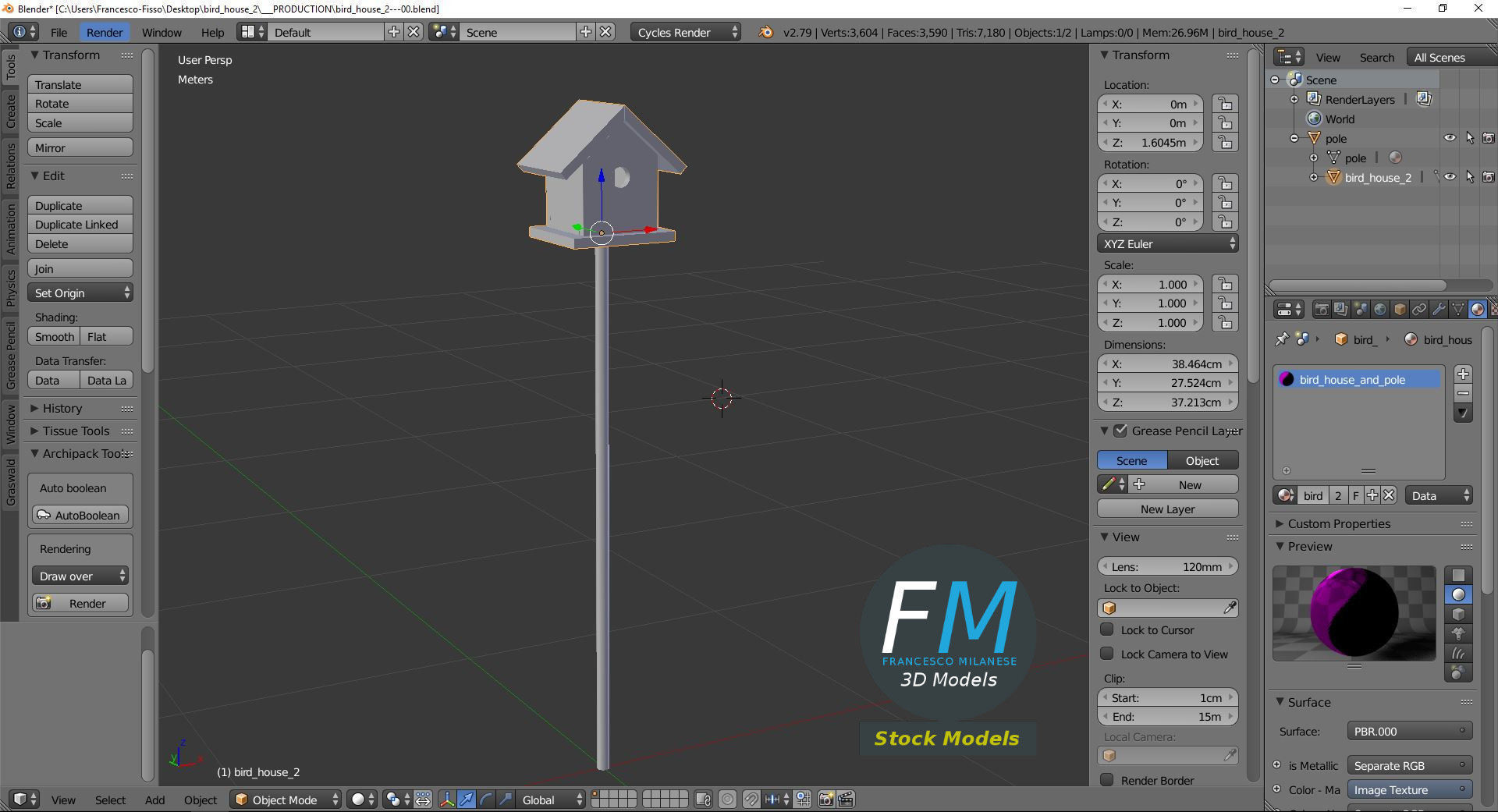
Task: Enable the scale manipulator icon
Action: [506, 800]
